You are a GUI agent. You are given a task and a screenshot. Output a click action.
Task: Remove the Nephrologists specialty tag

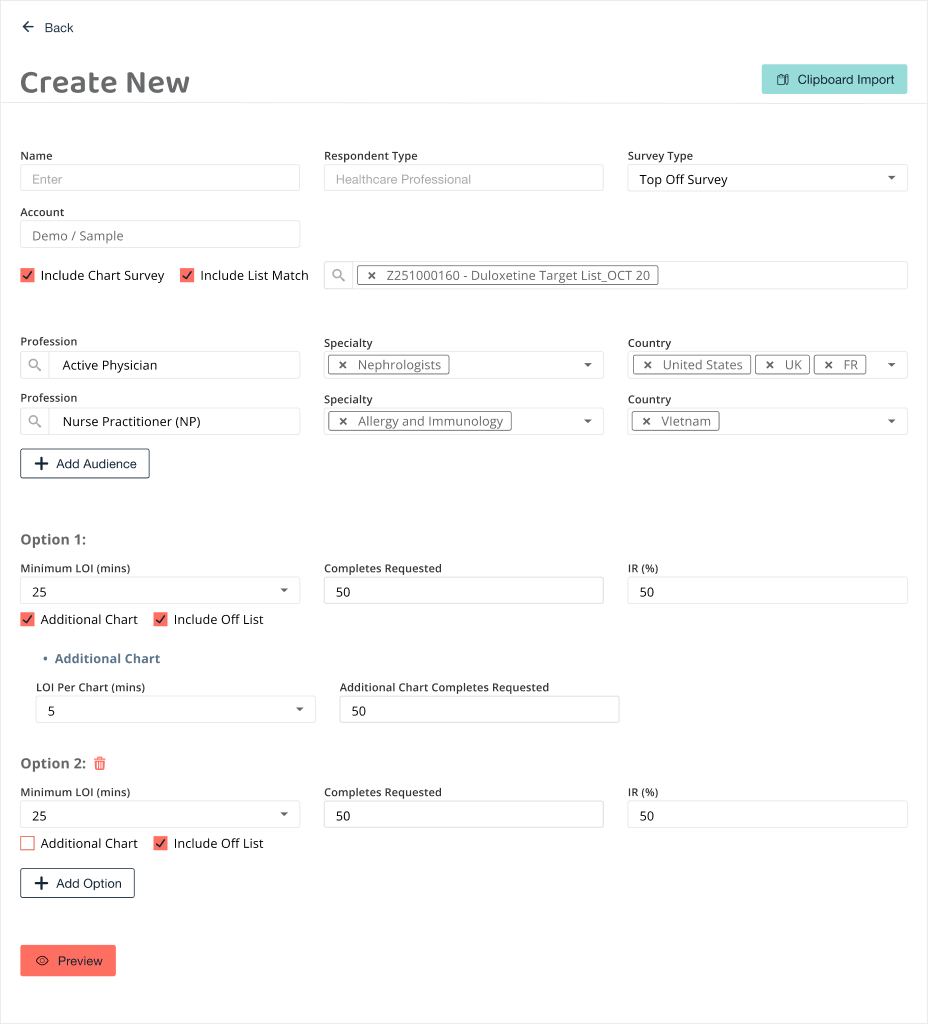tap(343, 365)
